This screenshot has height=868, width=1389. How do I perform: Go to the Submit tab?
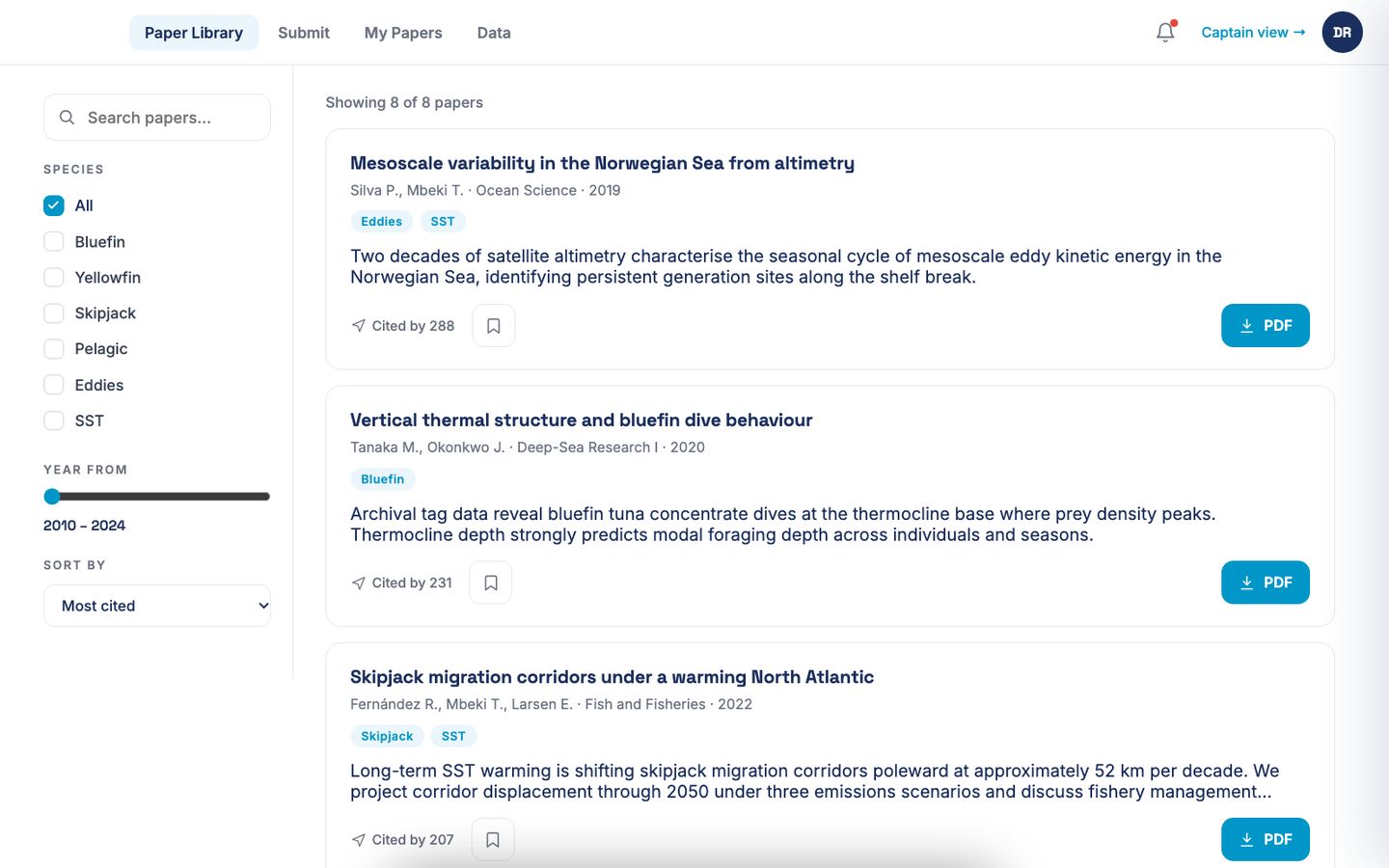(304, 33)
